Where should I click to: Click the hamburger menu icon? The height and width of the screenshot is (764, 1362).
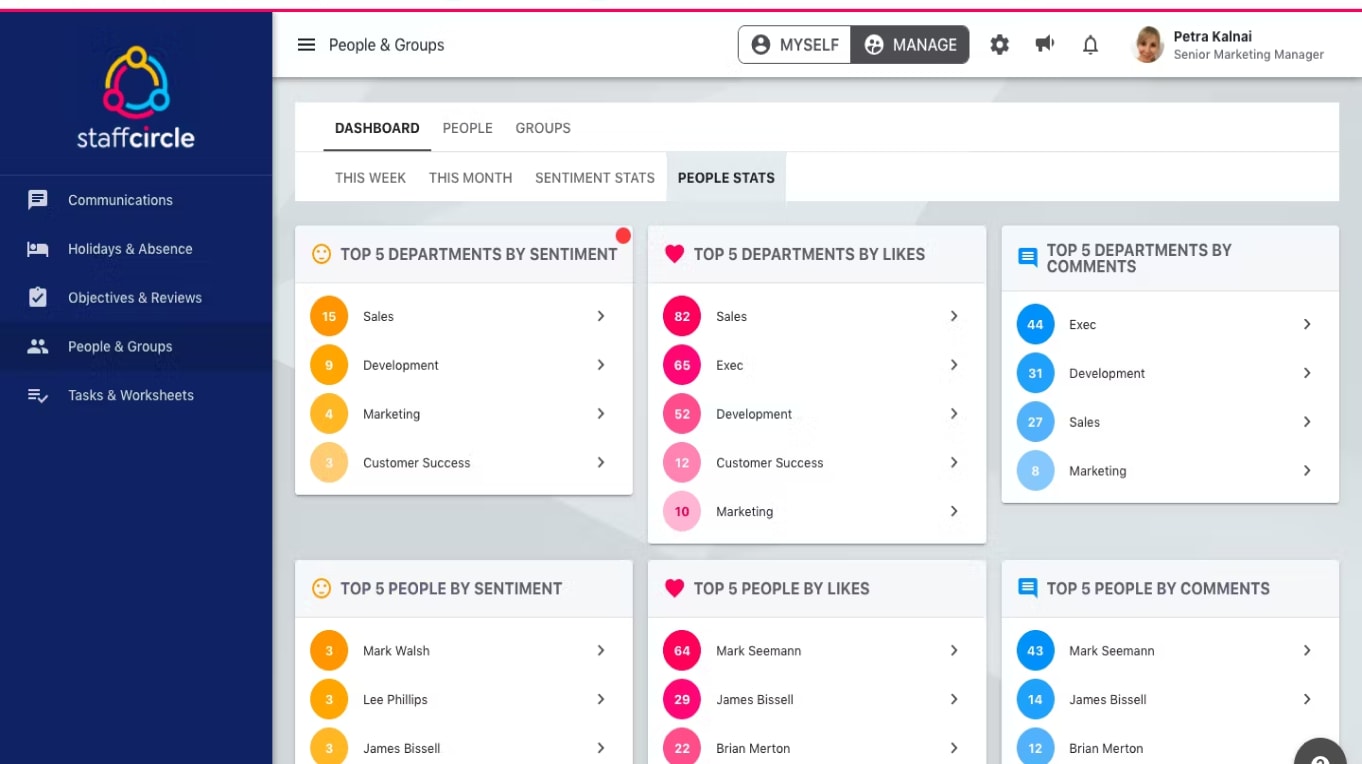(307, 45)
